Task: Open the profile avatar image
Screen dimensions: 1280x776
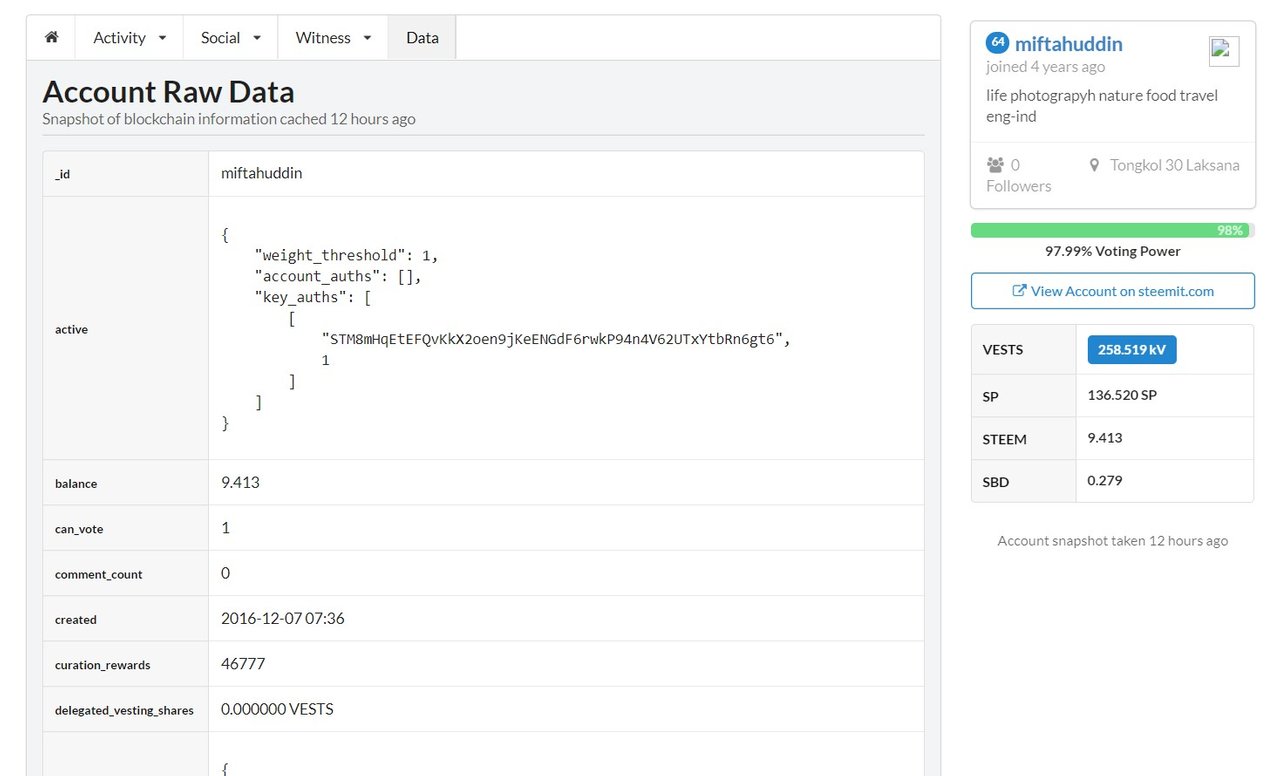Action: (x=1224, y=51)
